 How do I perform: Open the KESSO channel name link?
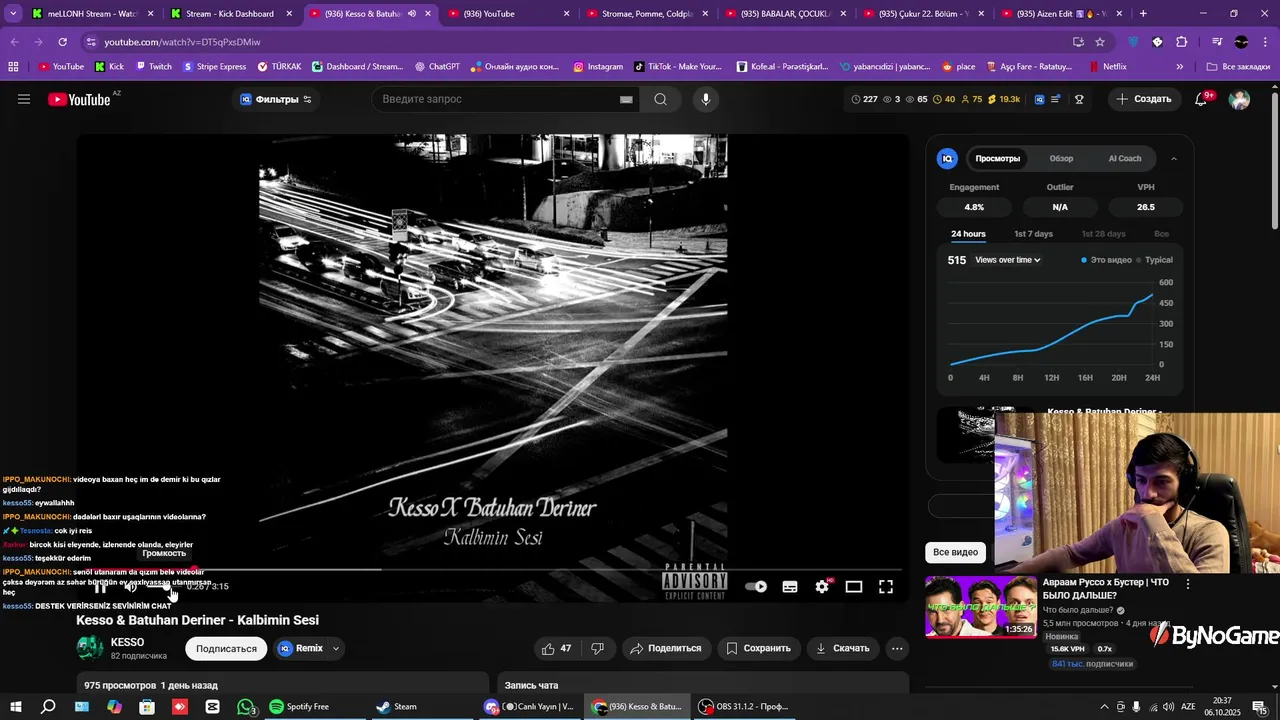pos(127,642)
